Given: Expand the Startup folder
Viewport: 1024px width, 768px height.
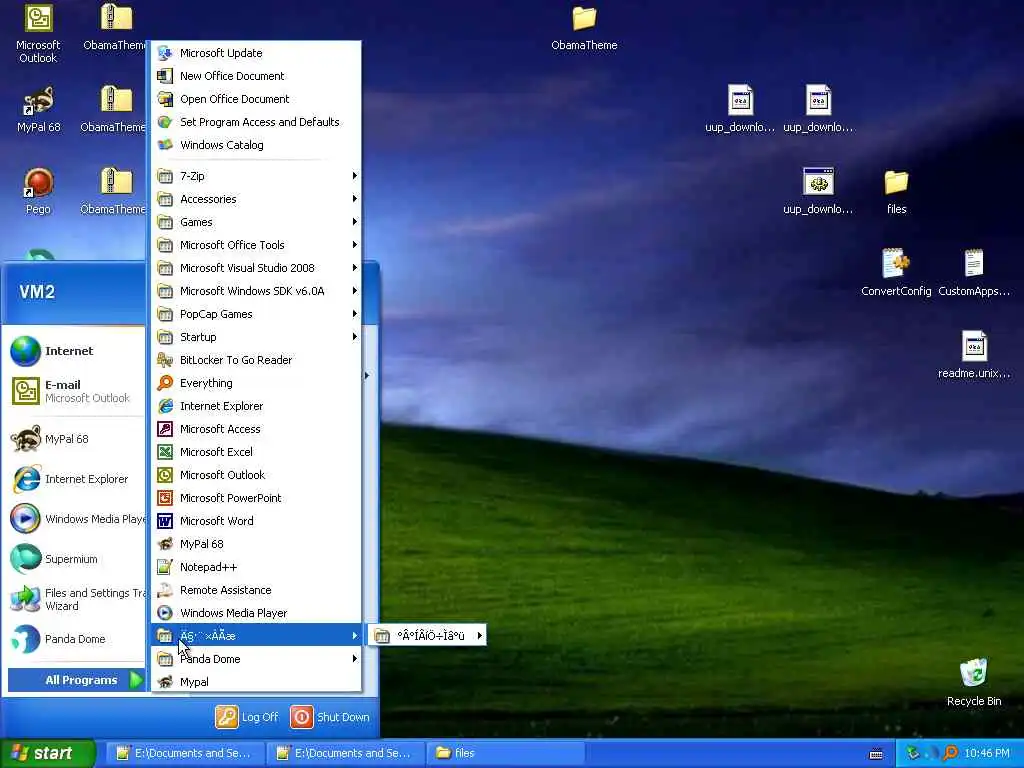Looking at the screenshot, I should pyautogui.click(x=256, y=337).
